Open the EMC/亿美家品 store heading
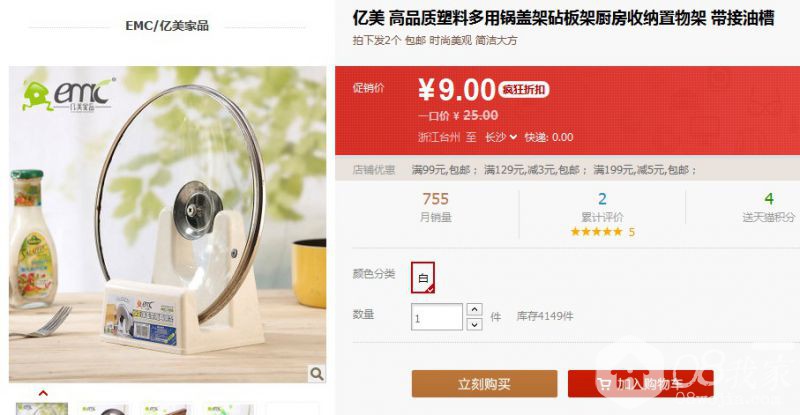The height and width of the screenshot is (415, 800). point(167,26)
